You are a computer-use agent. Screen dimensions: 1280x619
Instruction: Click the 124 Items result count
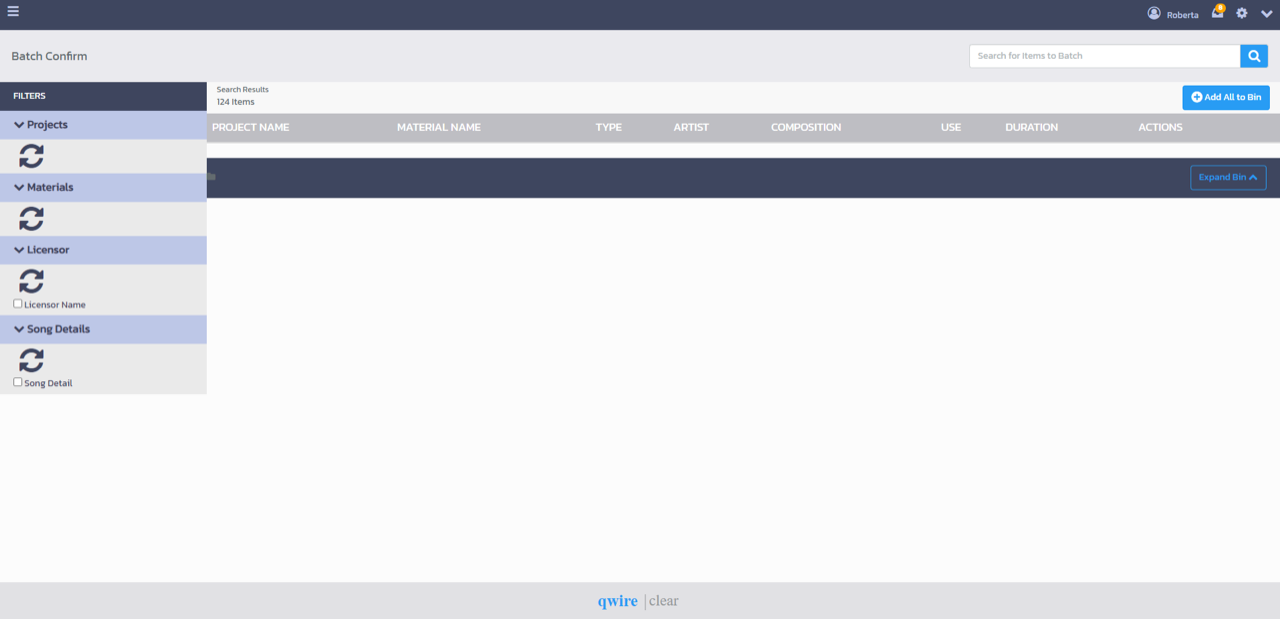coord(236,102)
